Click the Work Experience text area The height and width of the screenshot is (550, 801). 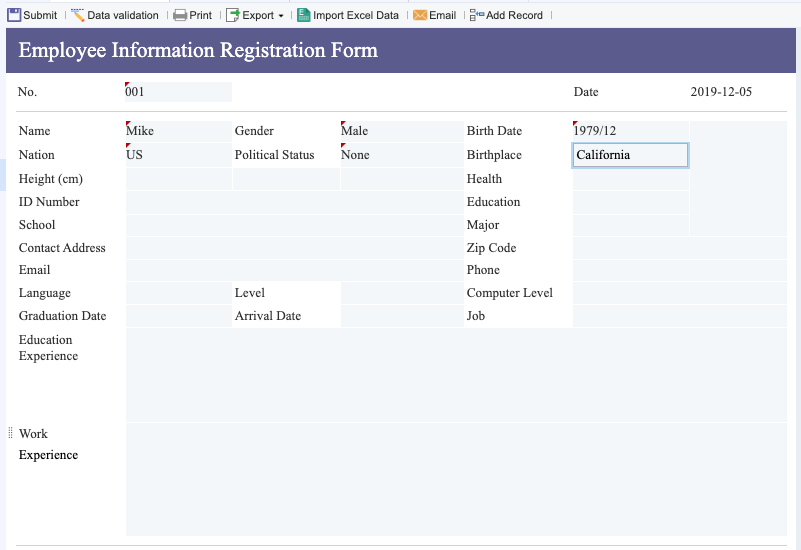click(x=456, y=480)
